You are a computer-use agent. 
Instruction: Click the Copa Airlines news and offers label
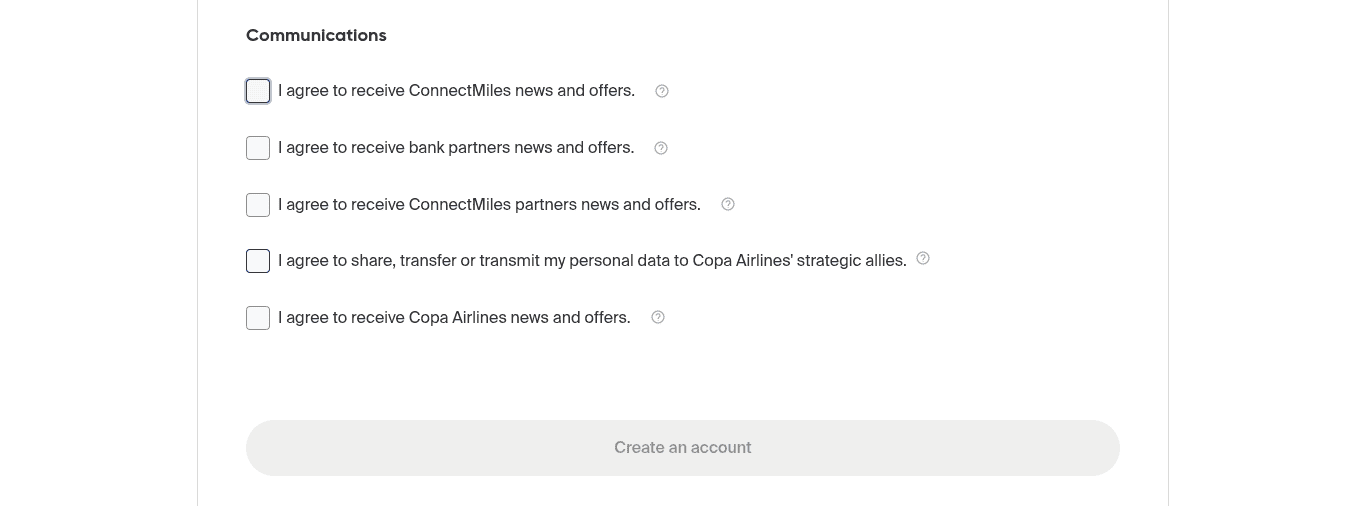pos(454,318)
